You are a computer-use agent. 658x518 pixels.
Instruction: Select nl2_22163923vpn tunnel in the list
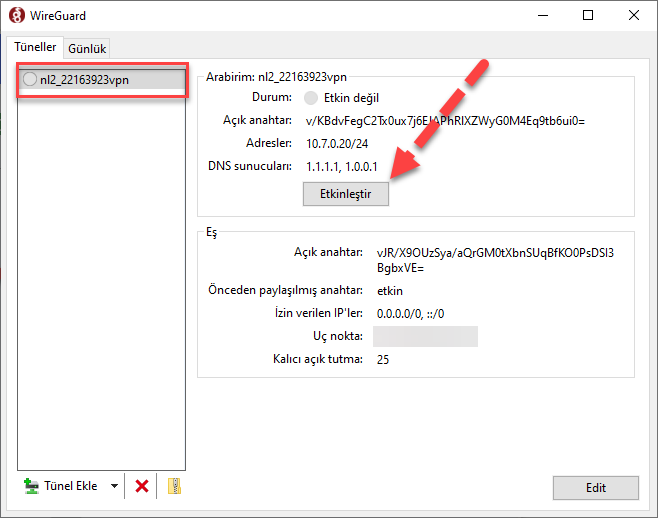pos(102,79)
